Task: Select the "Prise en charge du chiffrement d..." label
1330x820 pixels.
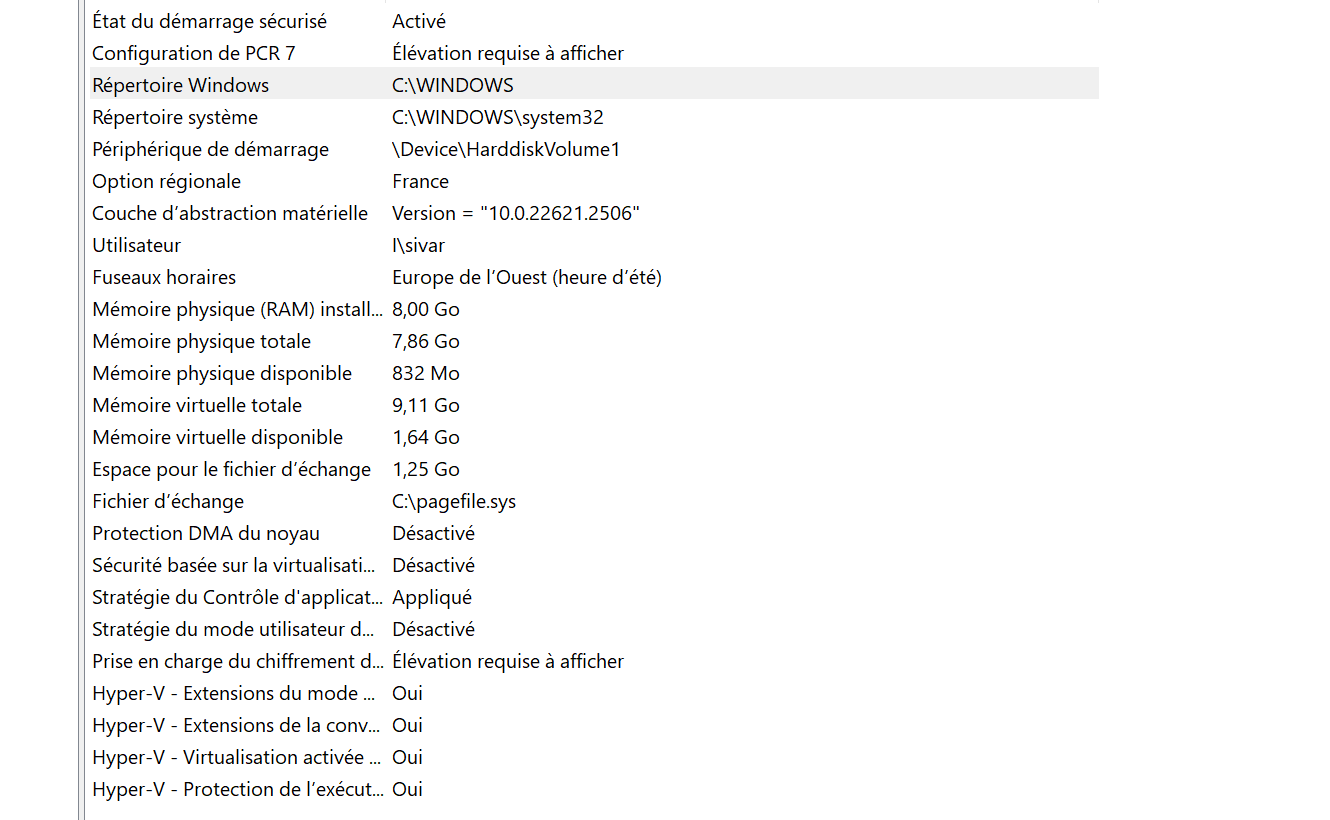Action: pyautogui.click(x=238, y=661)
